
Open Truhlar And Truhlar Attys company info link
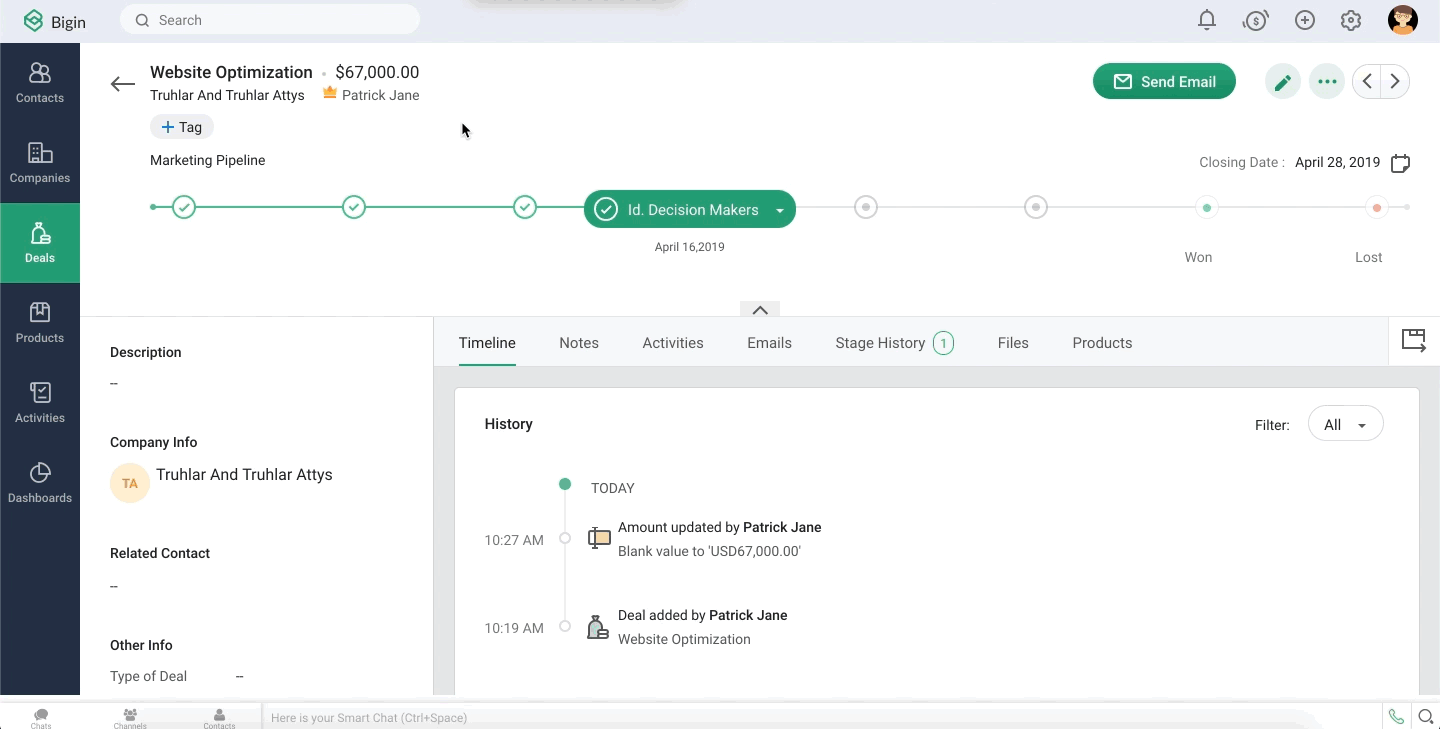coord(244,475)
